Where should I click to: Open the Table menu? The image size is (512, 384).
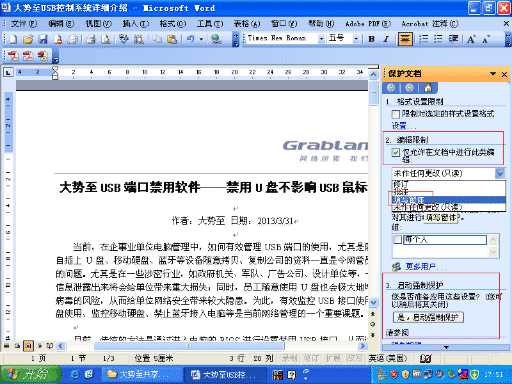247,24
